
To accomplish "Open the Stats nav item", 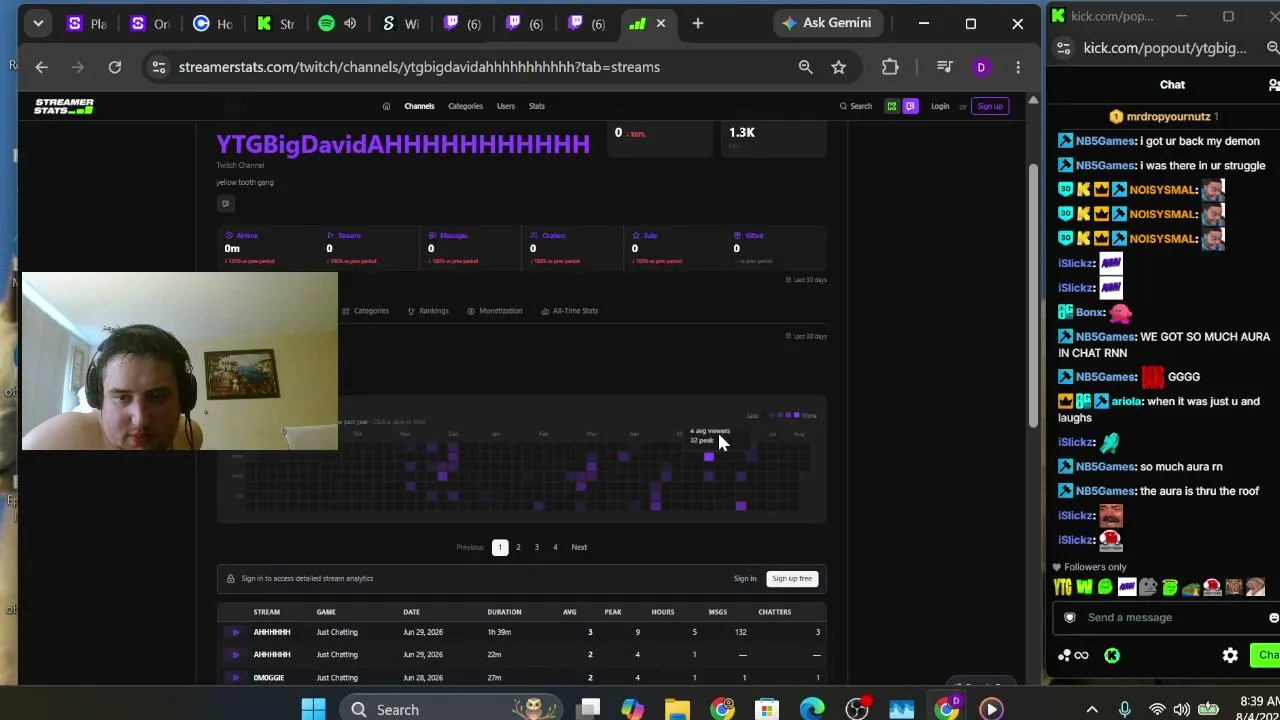I will tap(537, 106).
